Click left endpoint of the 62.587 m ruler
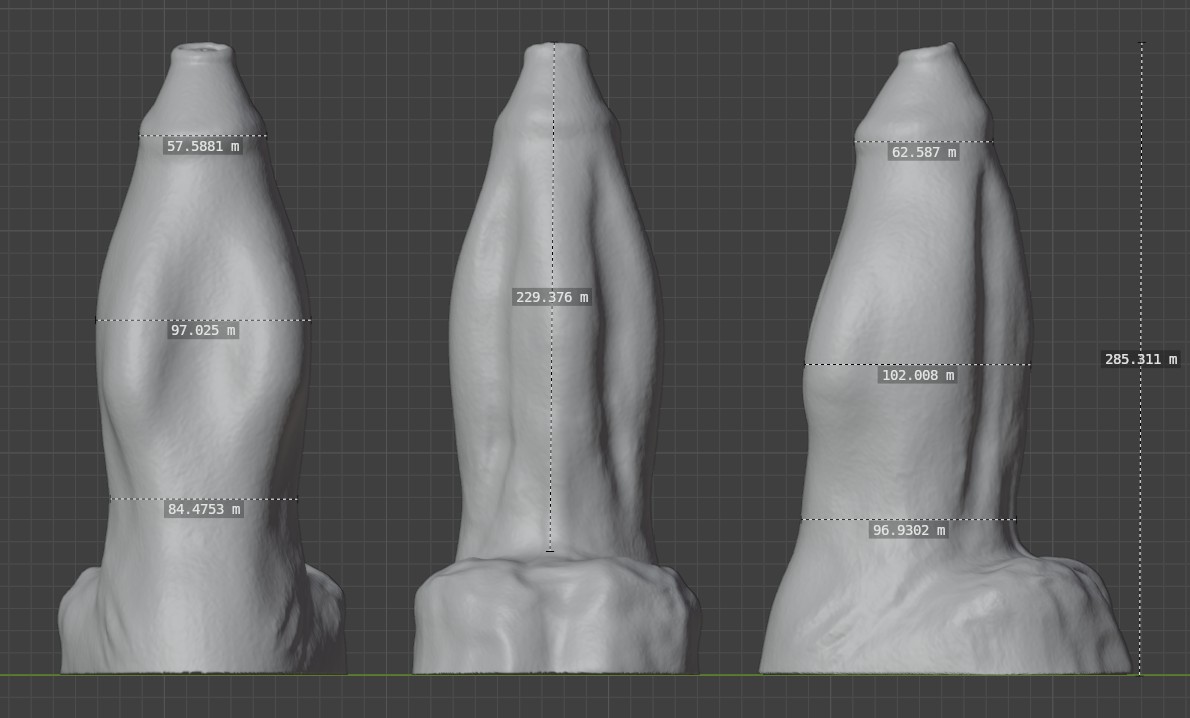Viewport: 1190px width, 718px height. coord(855,141)
